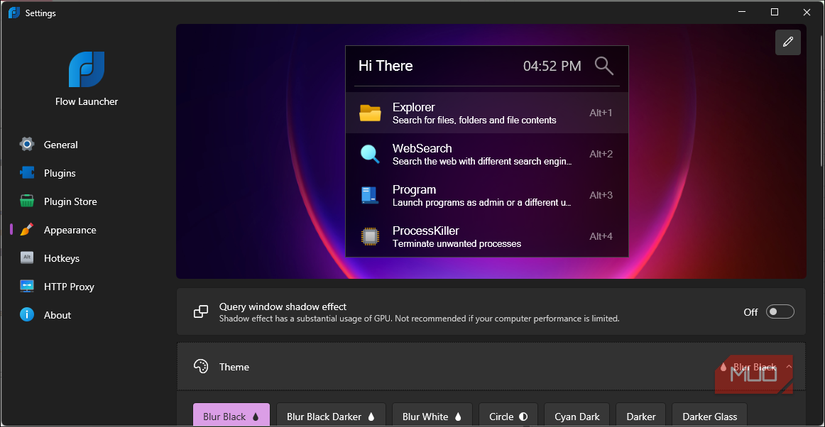Click the HTTP Proxy monitor icon

point(27,286)
